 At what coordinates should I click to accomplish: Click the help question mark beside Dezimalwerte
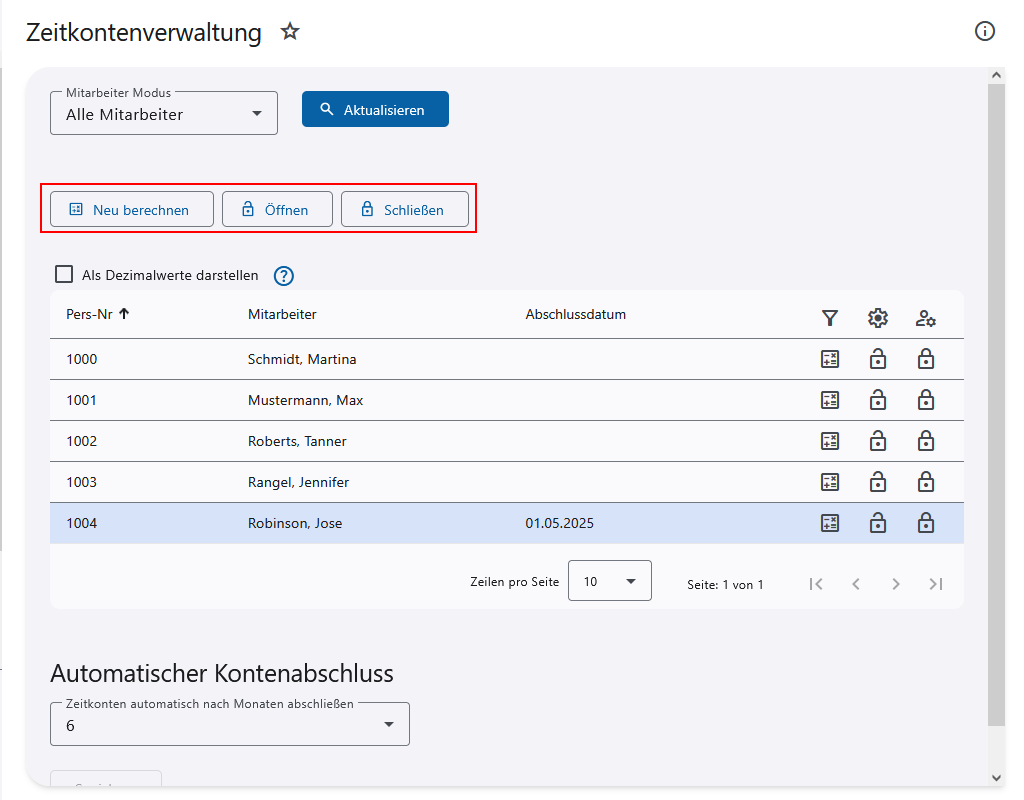(283, 276)
